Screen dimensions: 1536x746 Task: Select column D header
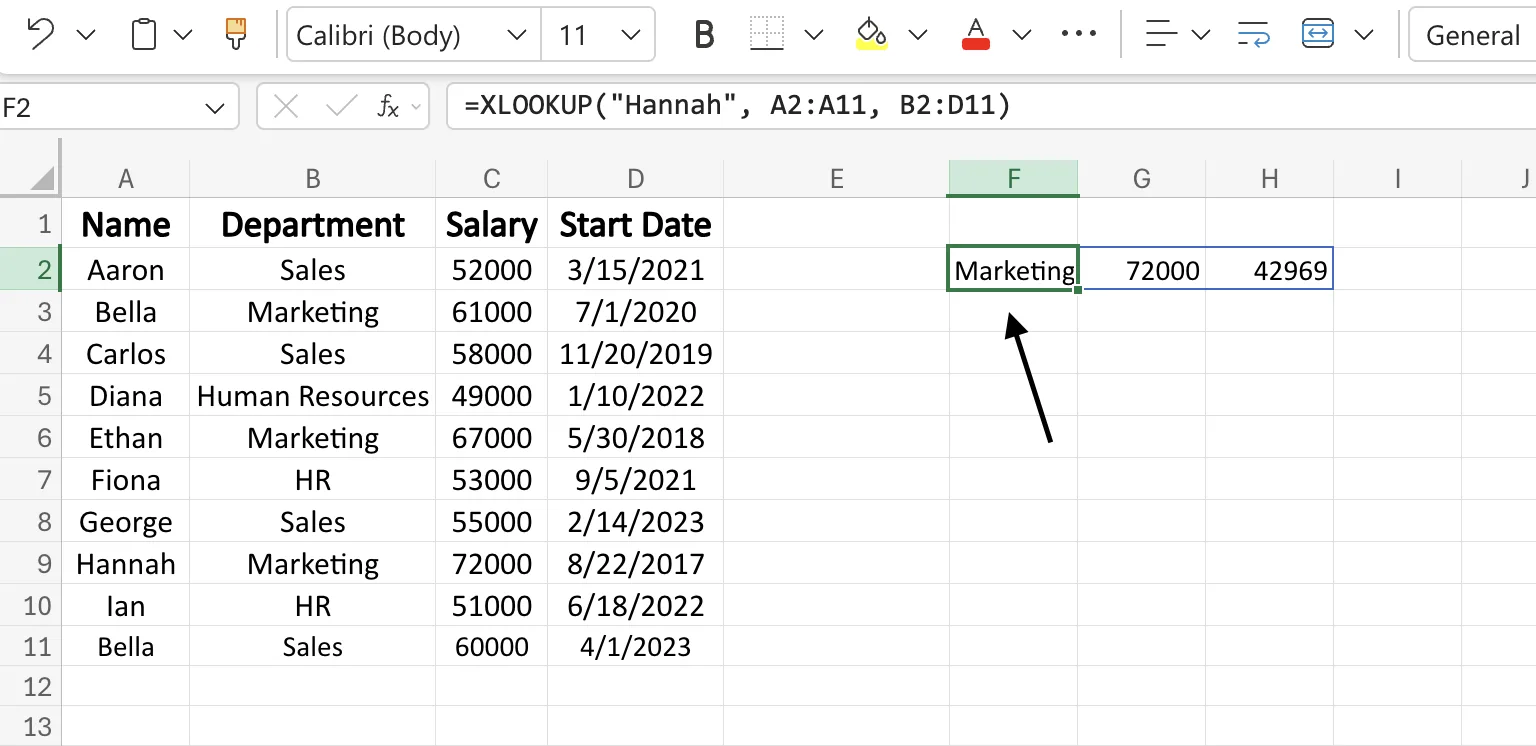(x=636, y=179)
